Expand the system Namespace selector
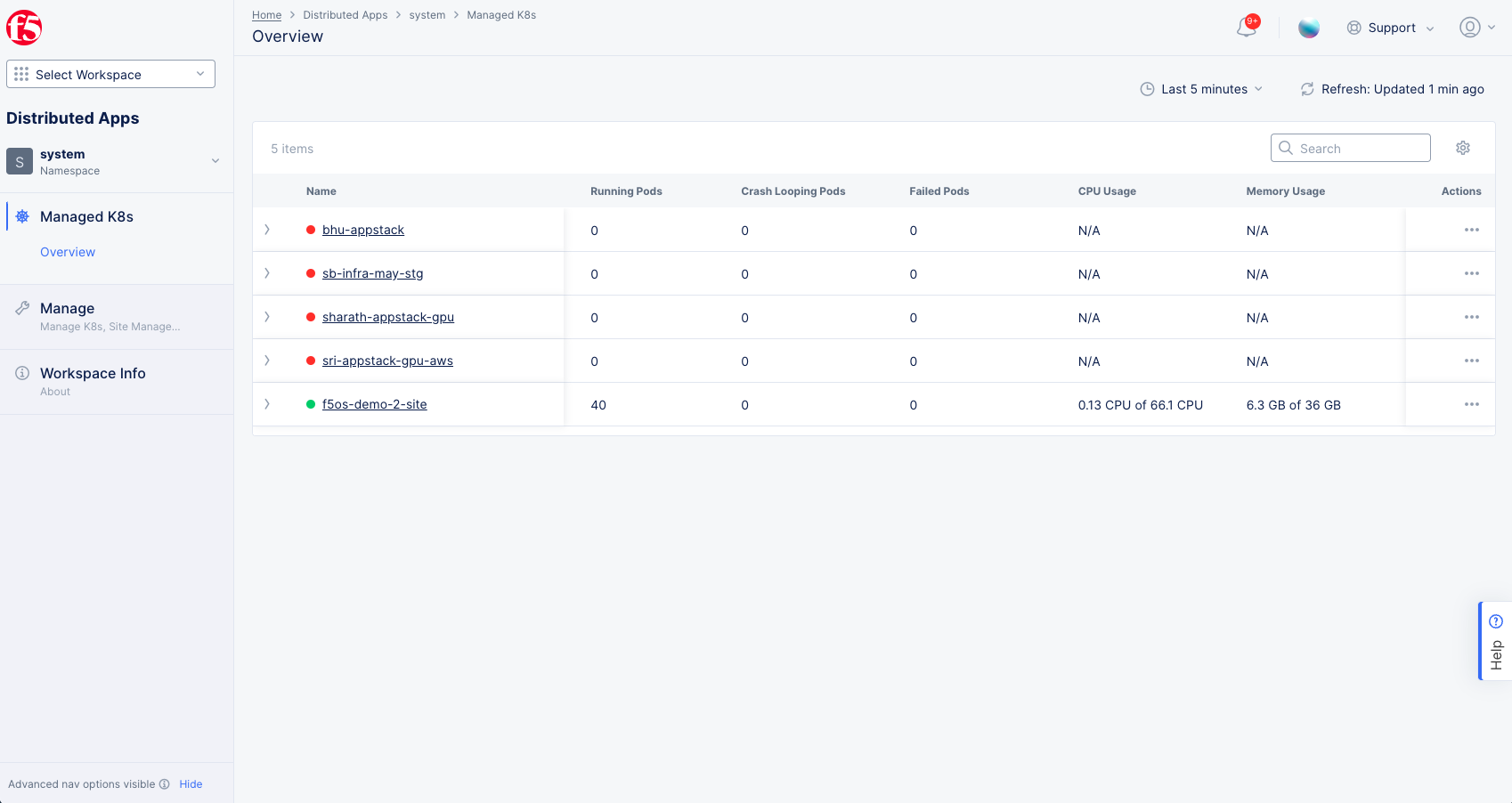 [215, 161]
